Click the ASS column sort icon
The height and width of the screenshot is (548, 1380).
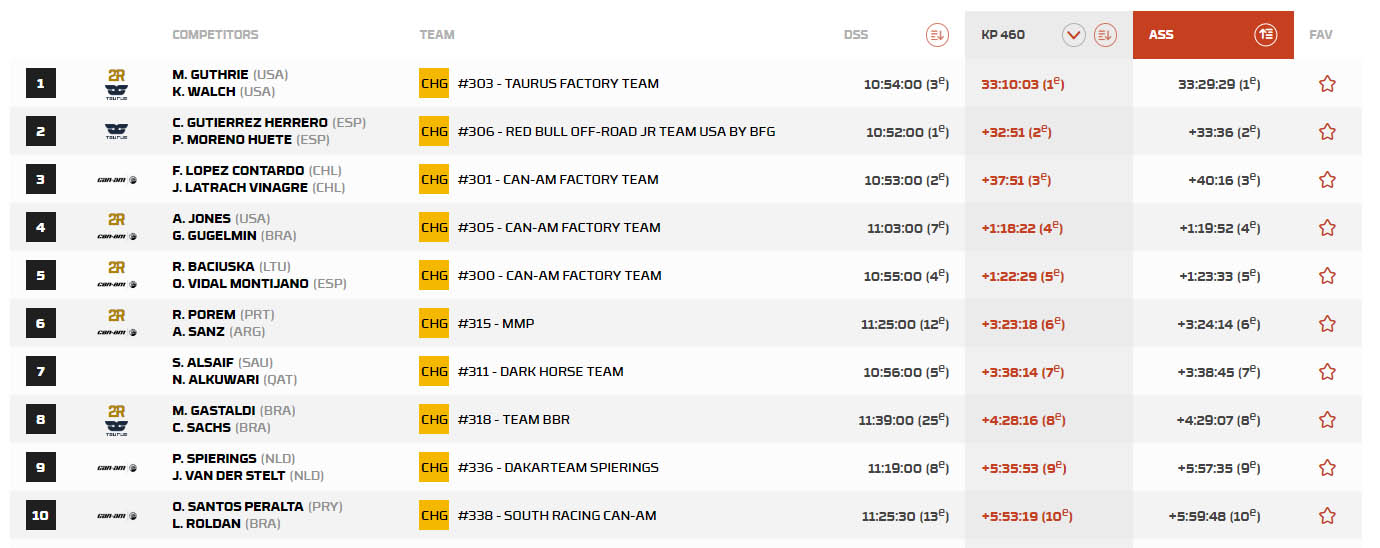pyautogui.click(x=1266, y=35)
